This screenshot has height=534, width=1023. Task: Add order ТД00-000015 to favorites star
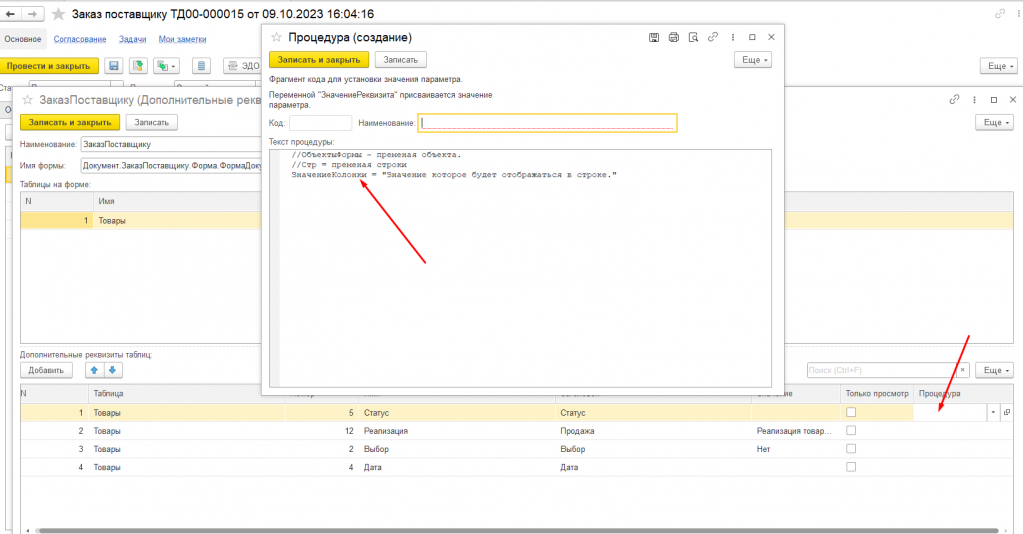pyautogui.click(x=59, y=14)
